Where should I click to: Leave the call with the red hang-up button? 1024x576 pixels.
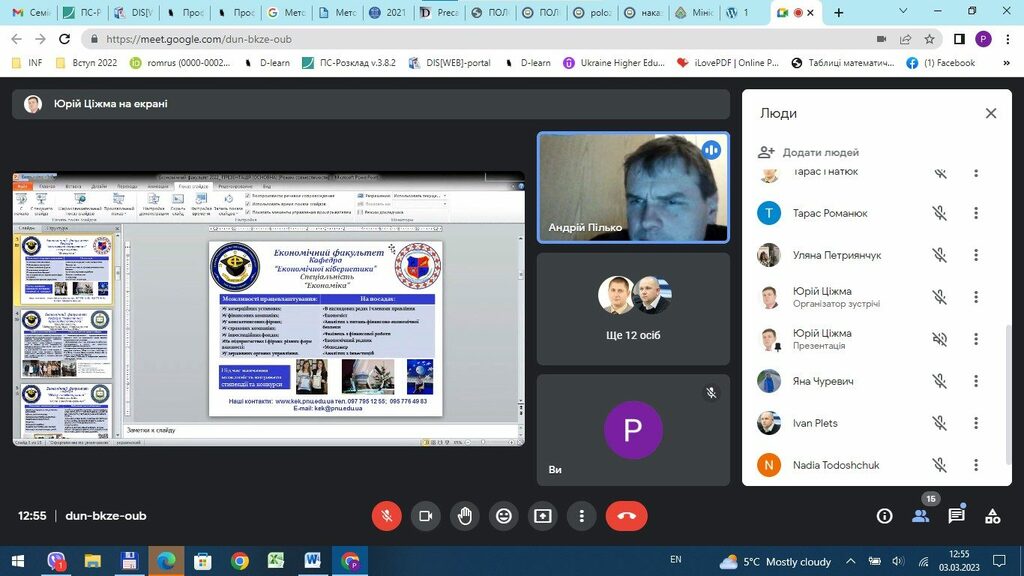tap(626, 516)
